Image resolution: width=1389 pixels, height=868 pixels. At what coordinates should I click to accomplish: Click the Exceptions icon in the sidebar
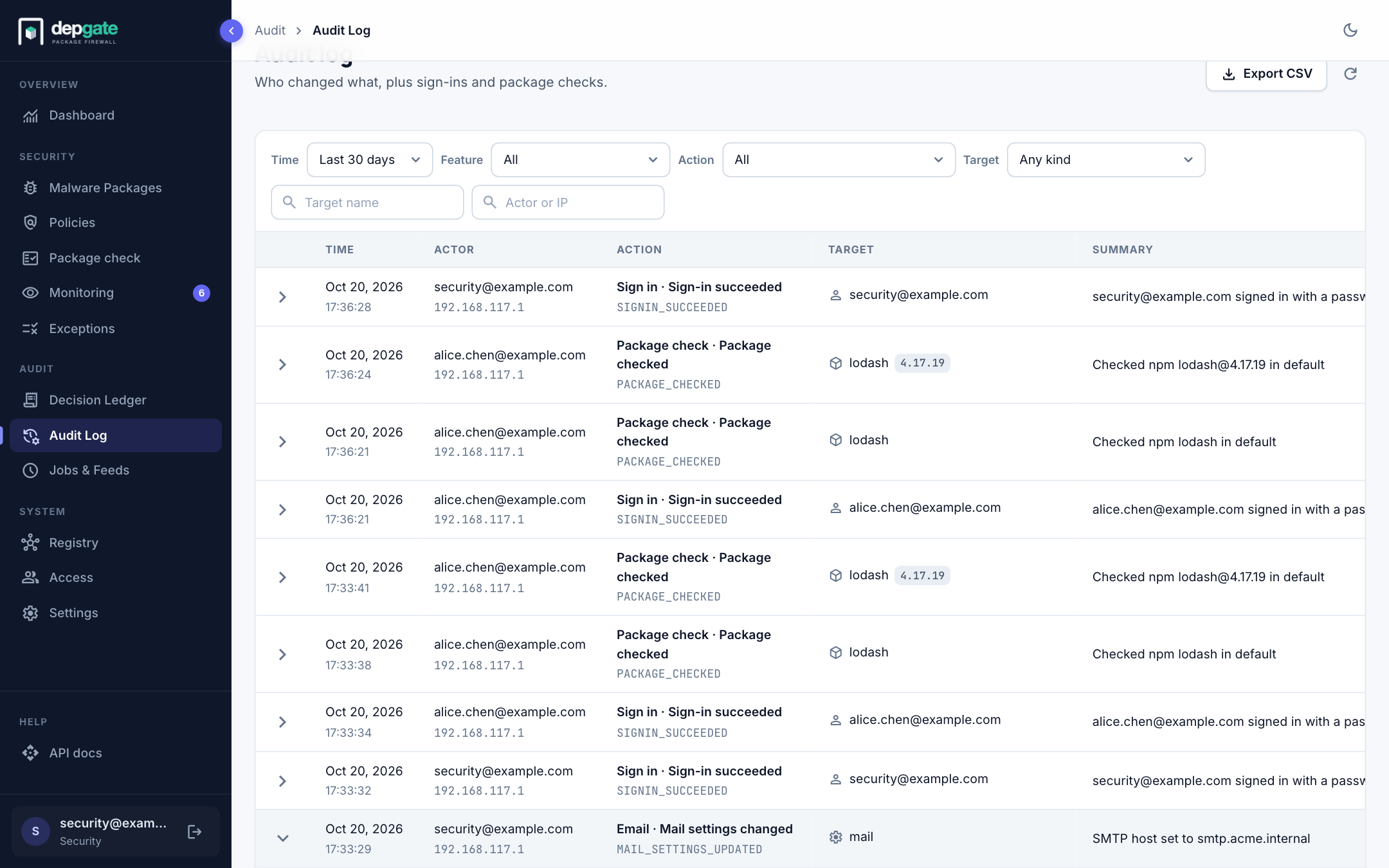pos(30,329)
